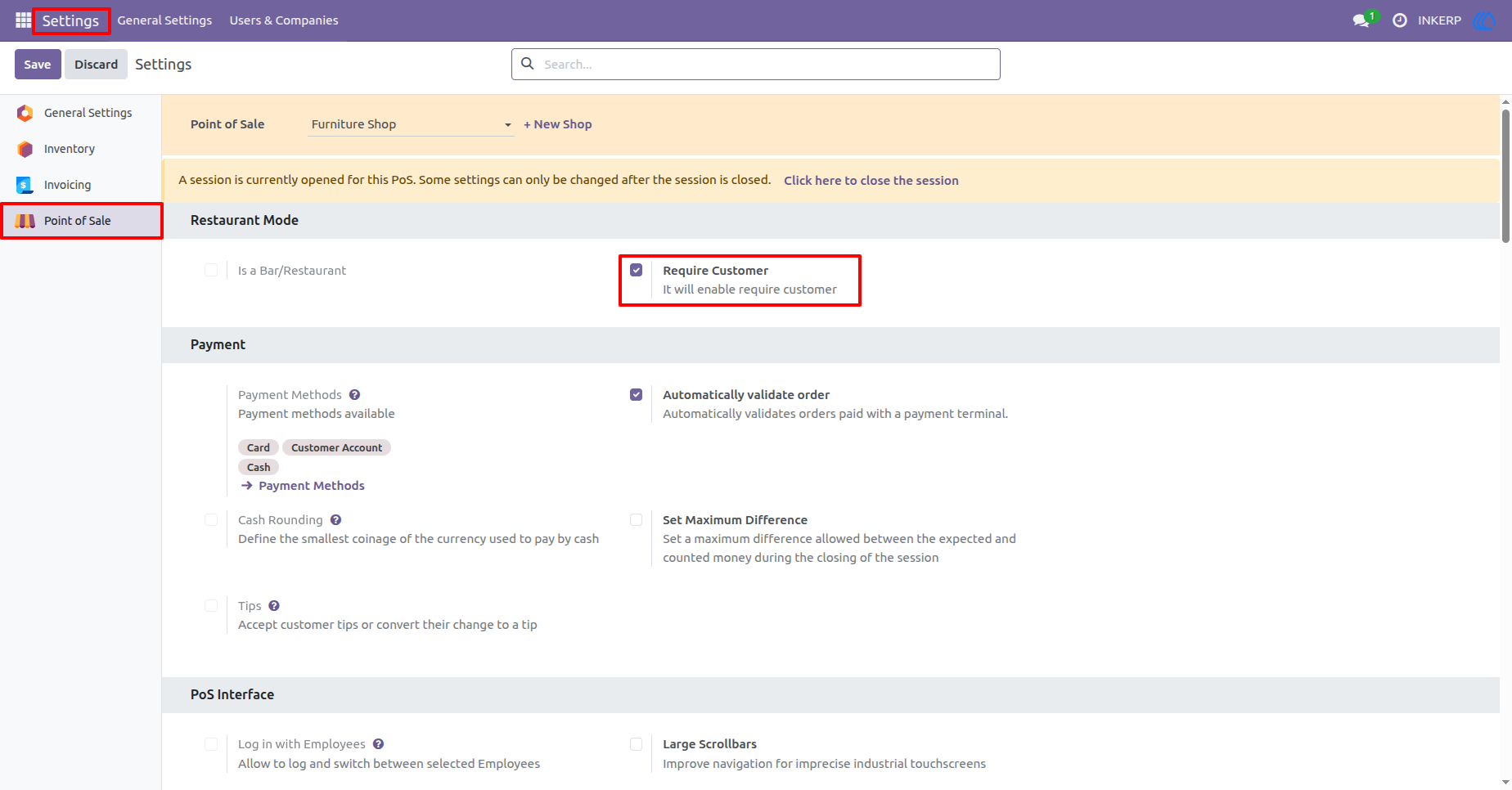Viewport: 1512px width, 790px height.
Task: Click the Settings app title
Action: 70,20
